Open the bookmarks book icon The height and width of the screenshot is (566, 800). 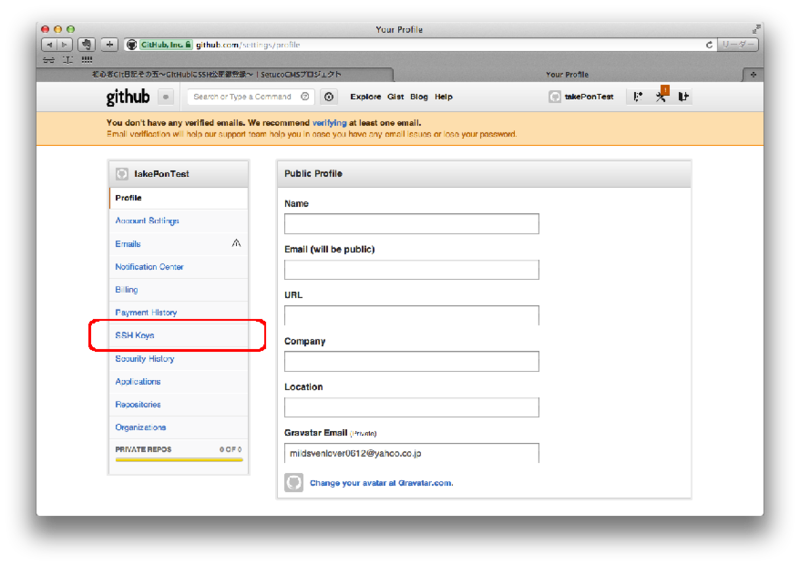(67, 60)
